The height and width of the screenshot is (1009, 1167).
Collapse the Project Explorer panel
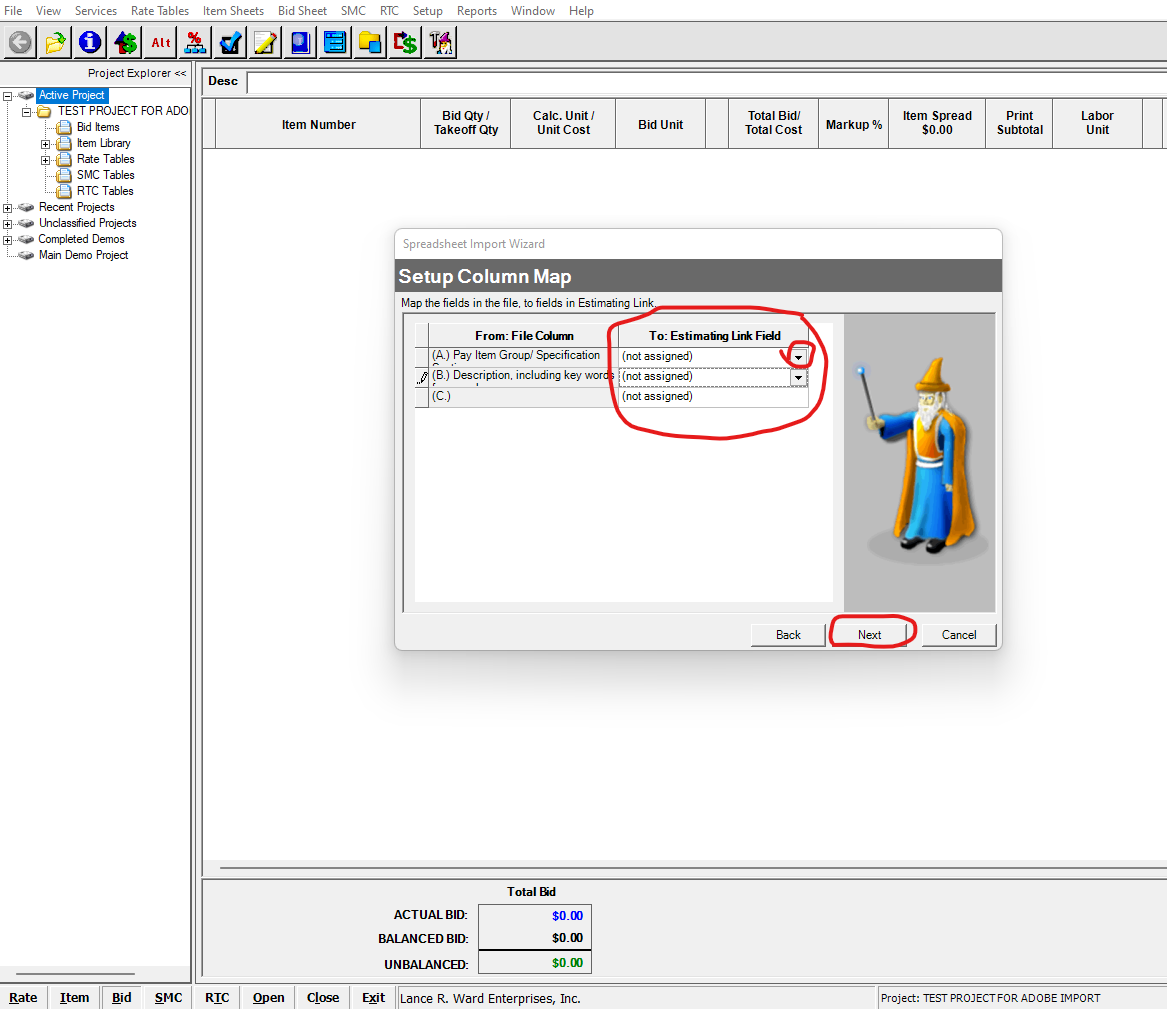point(179,72)
